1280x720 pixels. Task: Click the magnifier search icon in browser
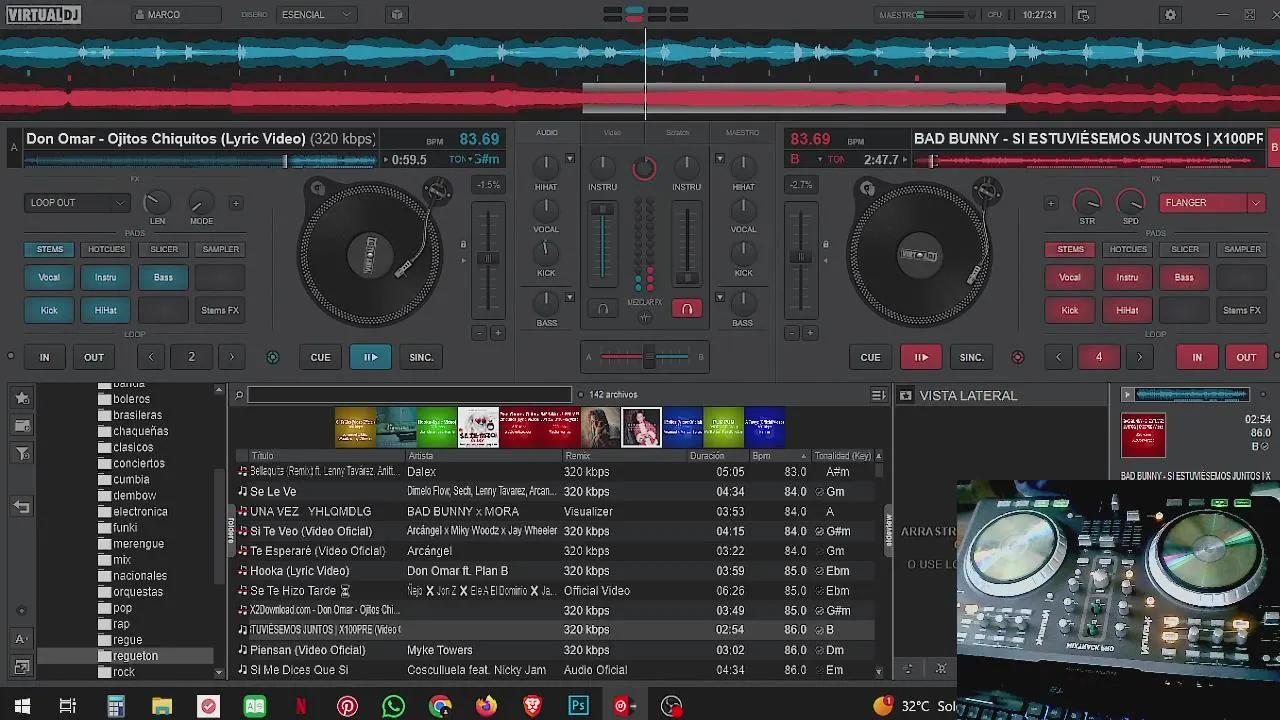[x=239, y=395]
